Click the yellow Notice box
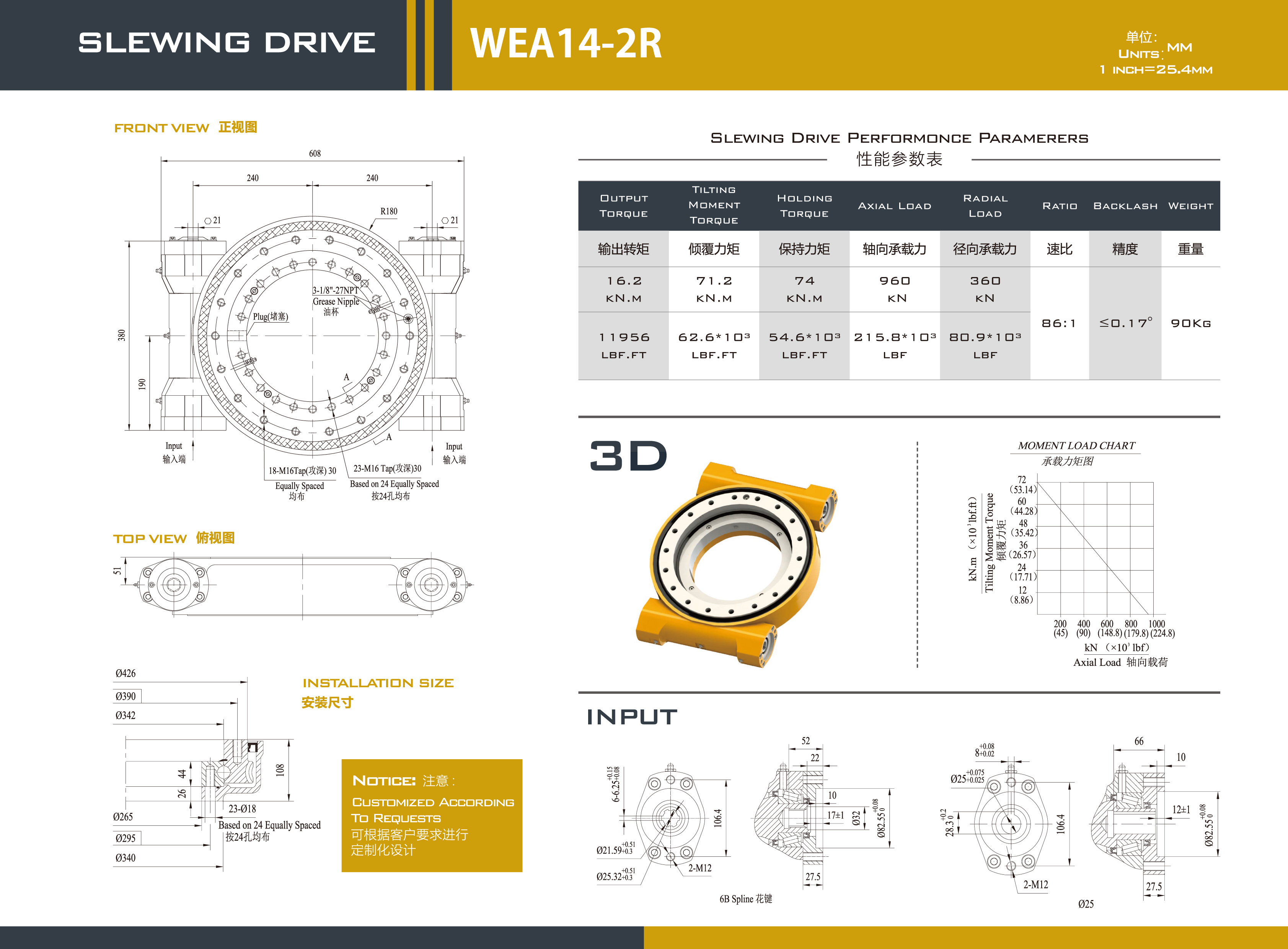The image size is (1288, 949). 432,815
